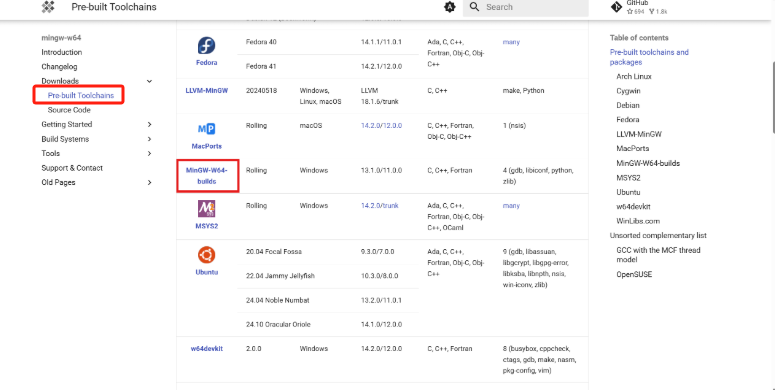
Task: Open the MinGW-W64-builds link
Action: [207, 176]
